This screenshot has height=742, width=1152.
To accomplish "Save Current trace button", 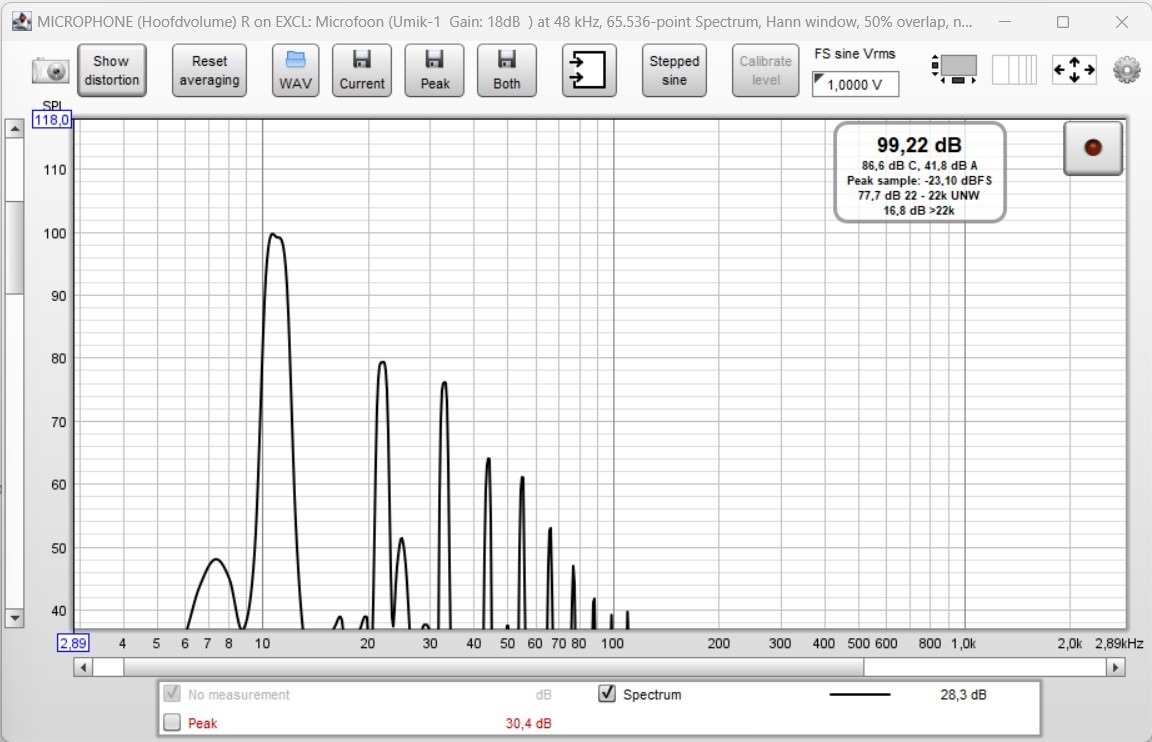I will coord(361,71).
